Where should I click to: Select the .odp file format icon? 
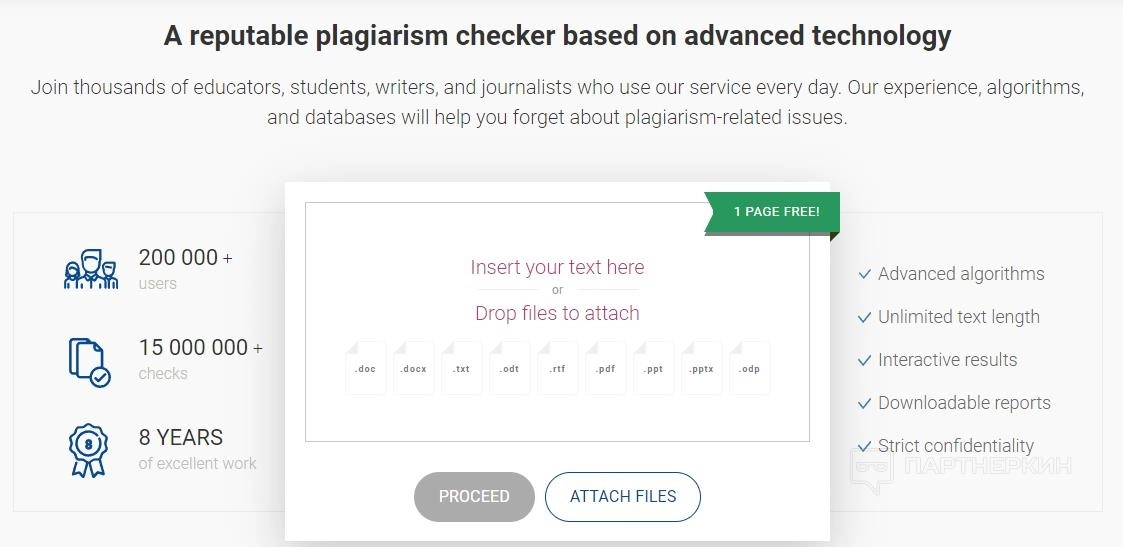pyautogui.click(x=750, y=369)
